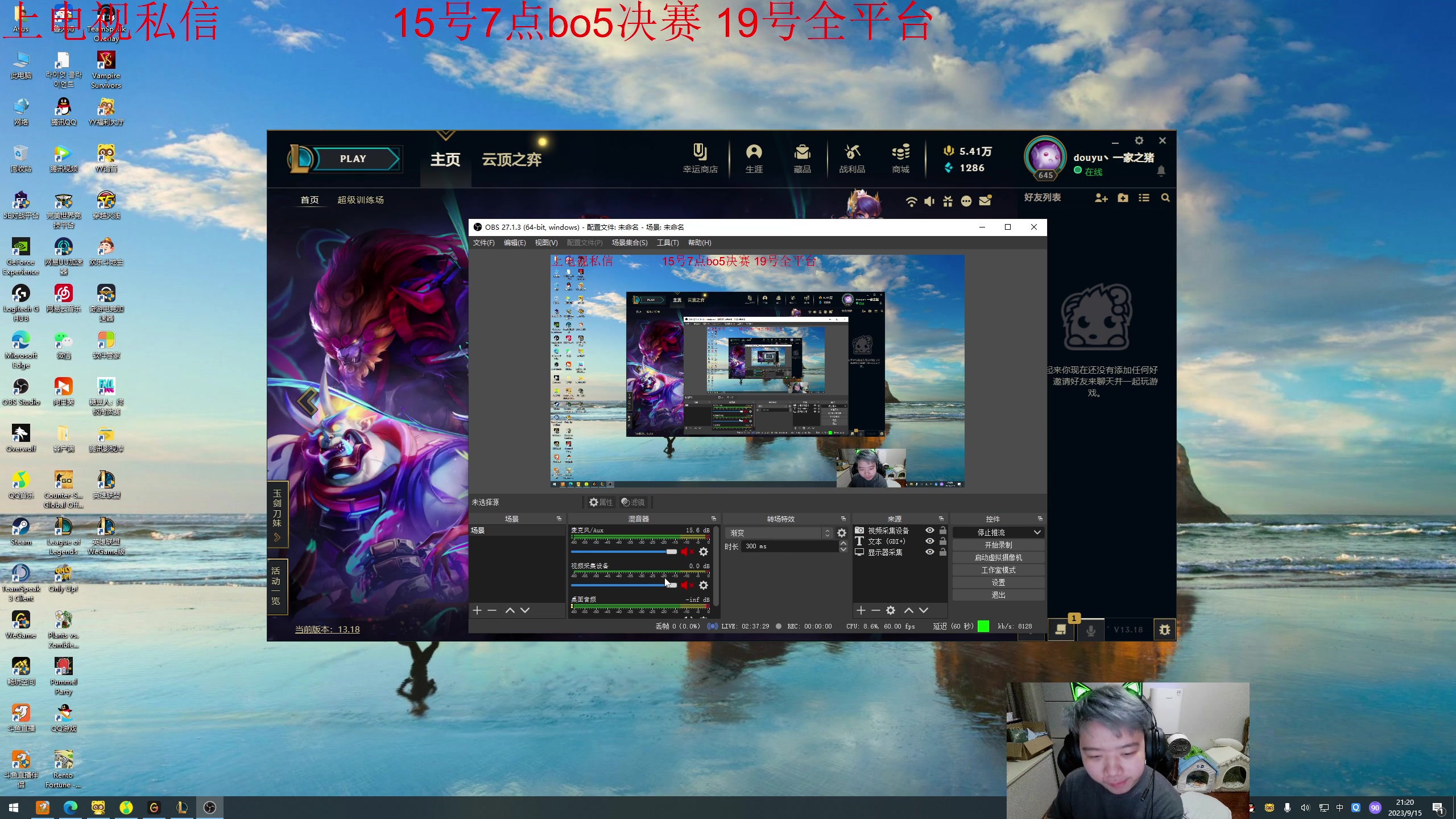Viewport: 1456px width, 819px height.
Task: Increase transition 时长 with up stepper
Action: (x=843, y=543)
